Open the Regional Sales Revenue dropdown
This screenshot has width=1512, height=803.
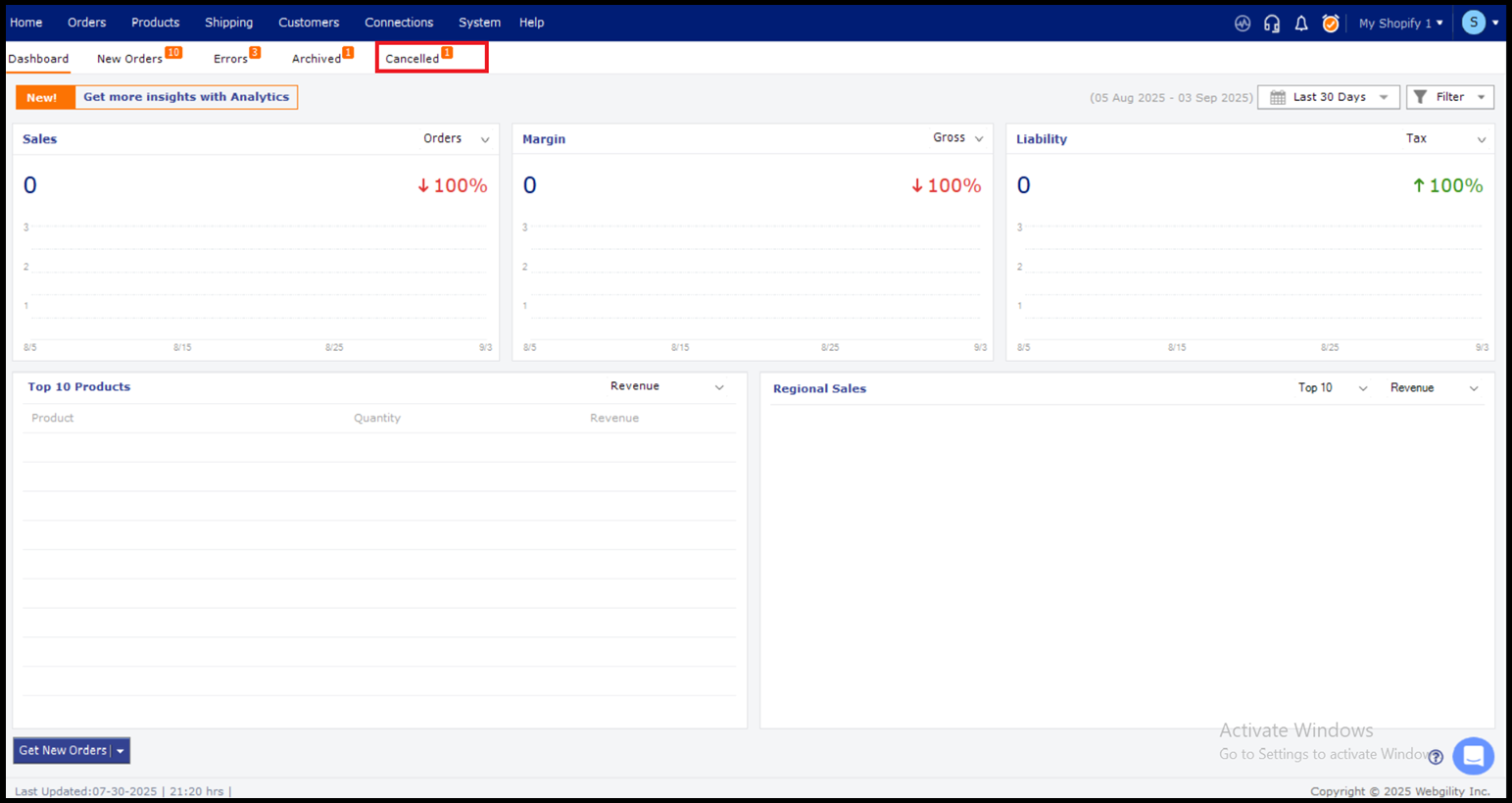1434,388
